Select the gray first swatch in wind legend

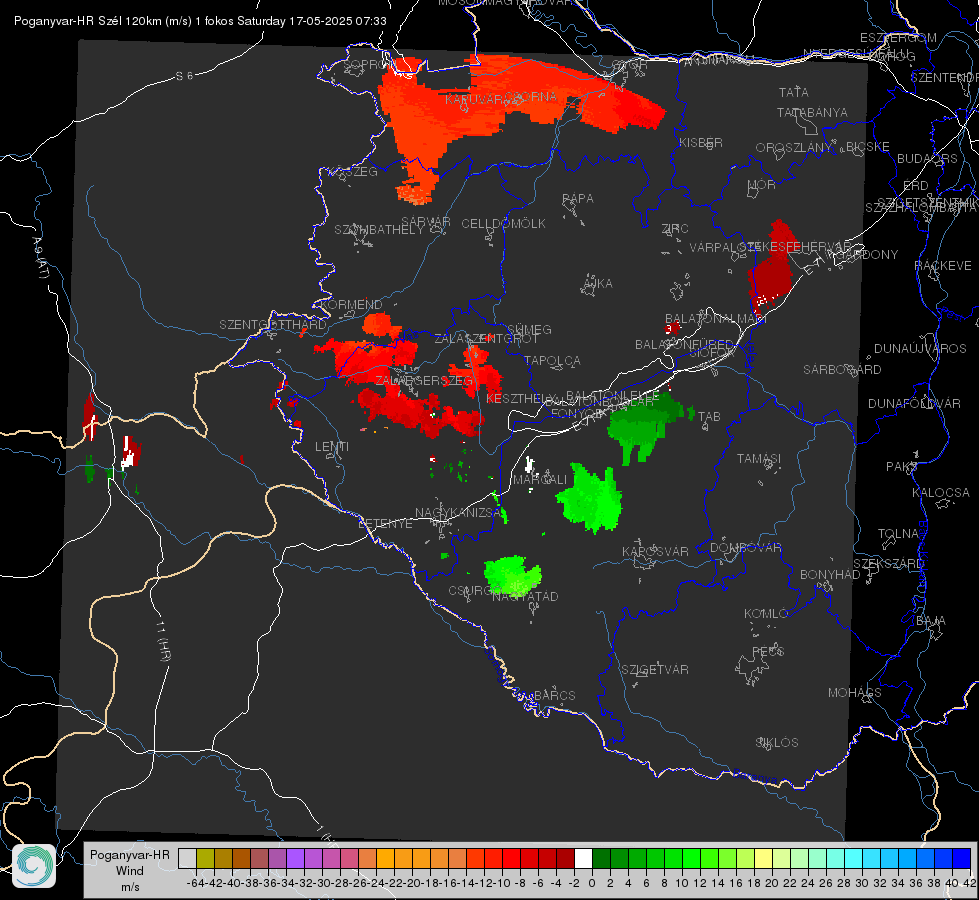[x=187, y=858]
